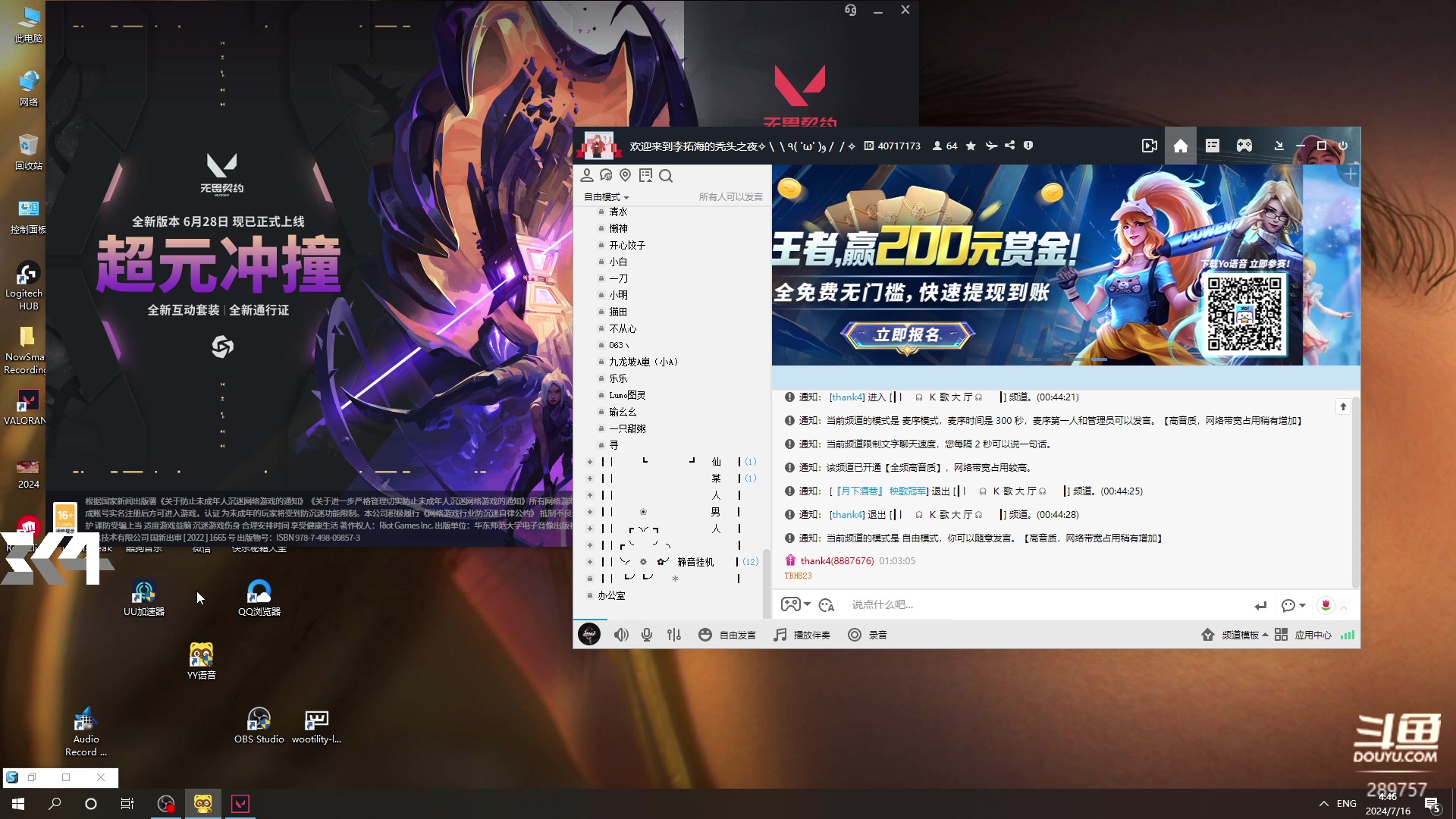
Task: Open the video live icon in YY header
Action: pyautogui.click(x=1150, y=146)
